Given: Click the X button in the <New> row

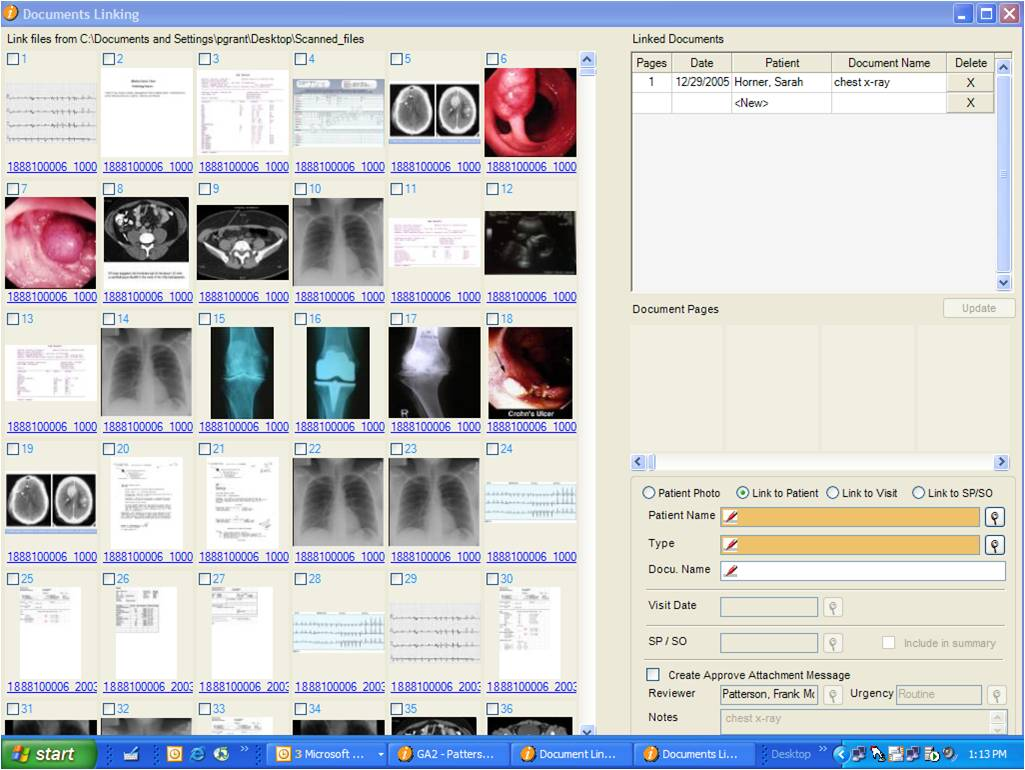Looking at the screenshot, I should (x=970, y=103).
